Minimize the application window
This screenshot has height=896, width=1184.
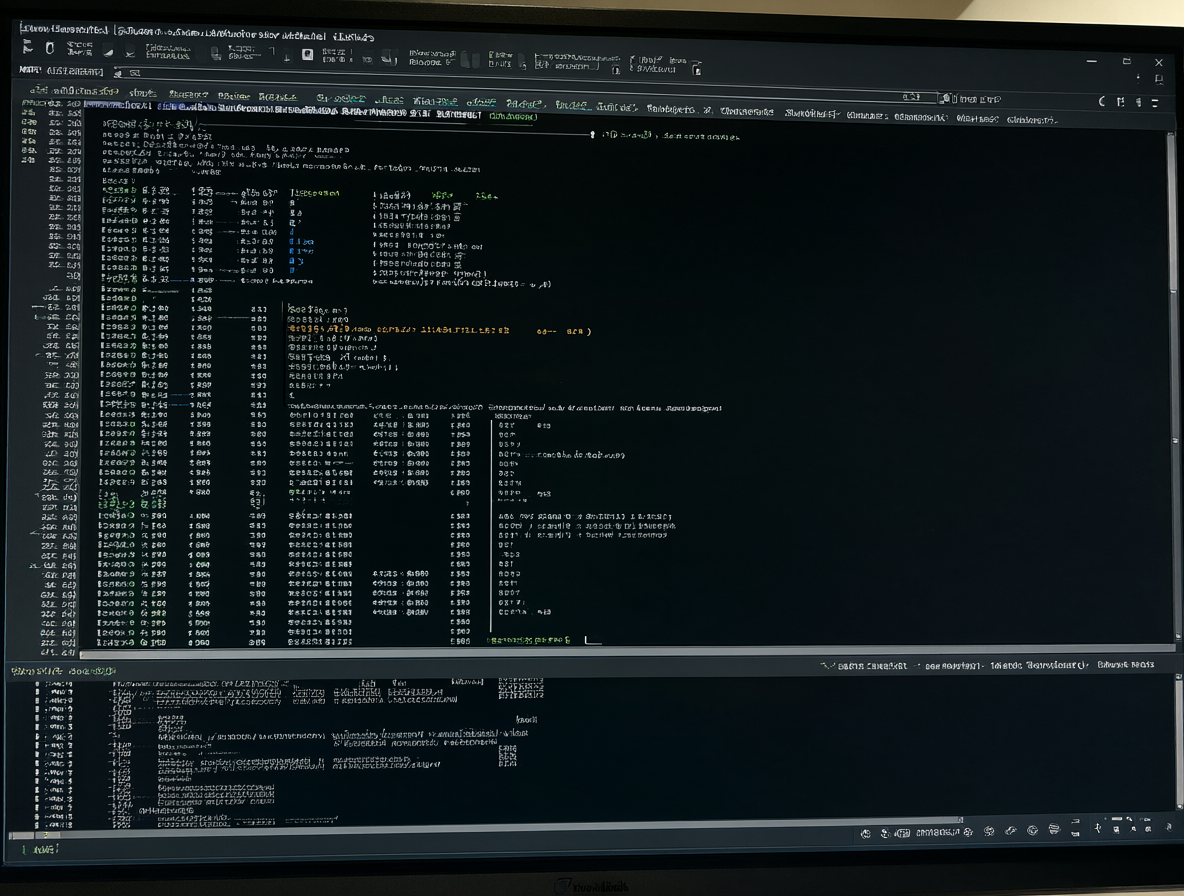(x=1092, y=60)
